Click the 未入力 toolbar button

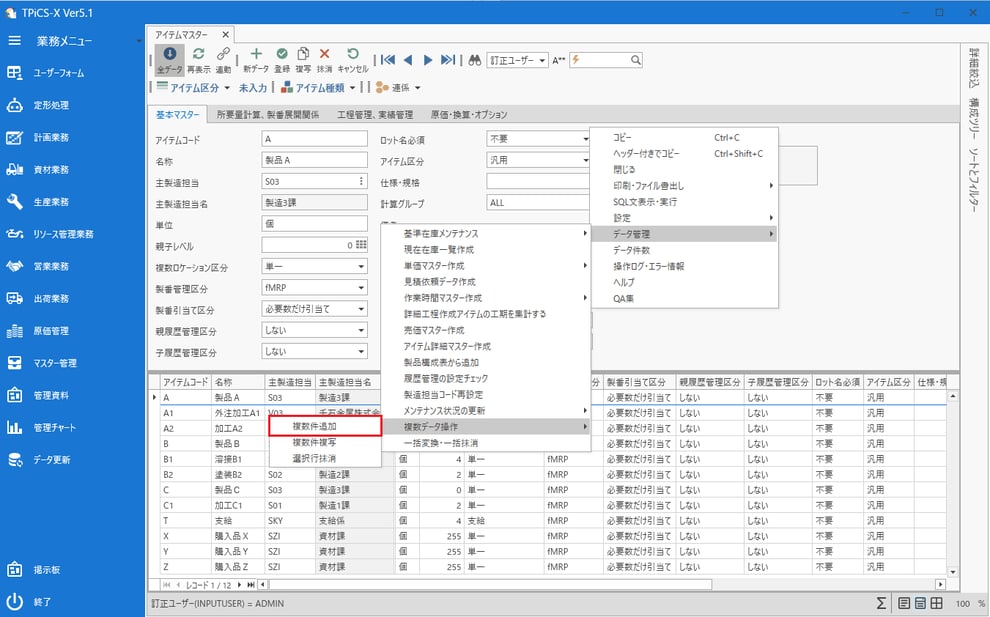(x=253, y=88)
